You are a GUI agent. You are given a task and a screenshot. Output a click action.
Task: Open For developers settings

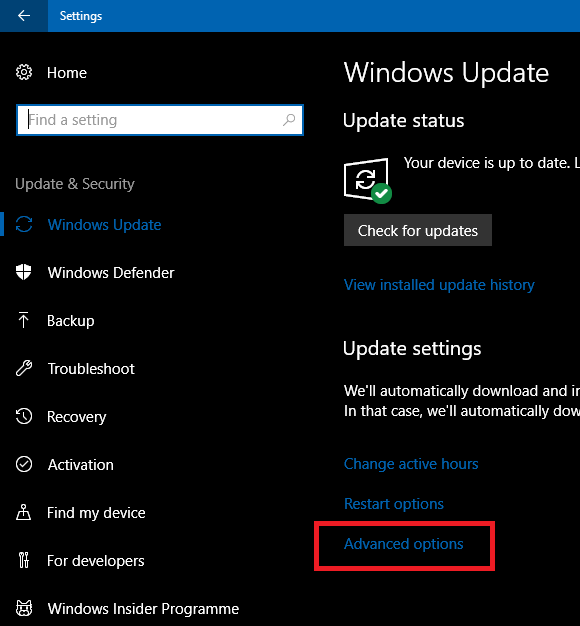(x=96, y=561)
